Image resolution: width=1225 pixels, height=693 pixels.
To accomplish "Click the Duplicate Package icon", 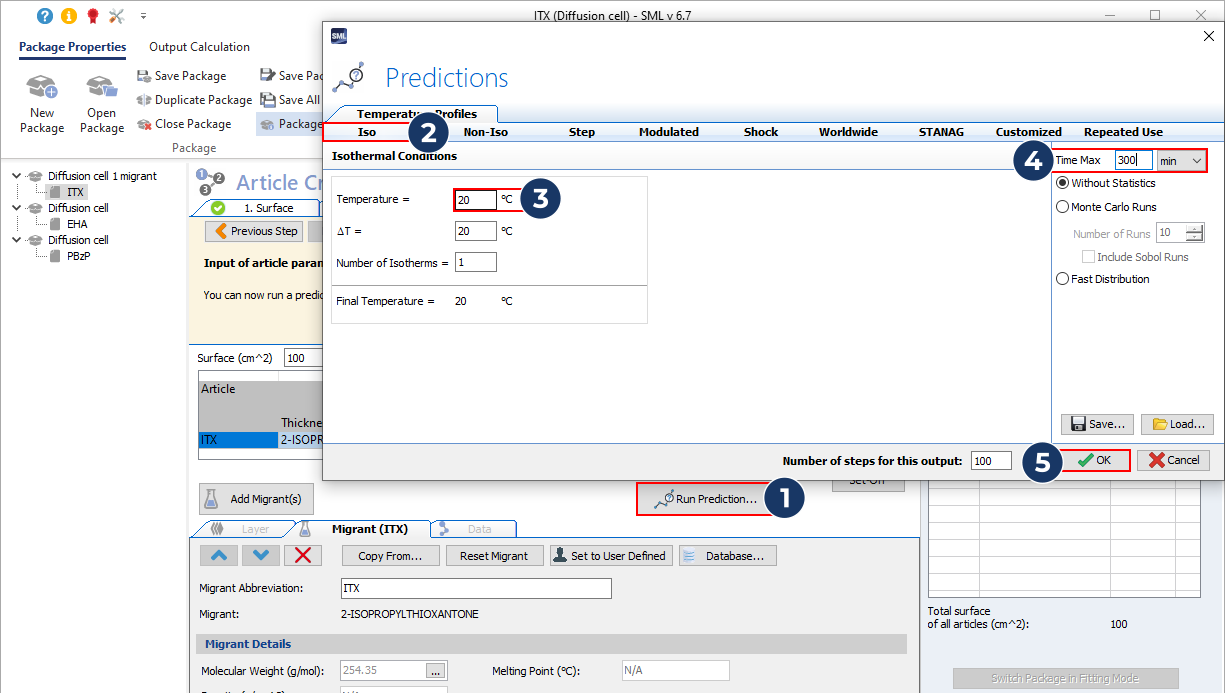I will [x=143, y=100].
